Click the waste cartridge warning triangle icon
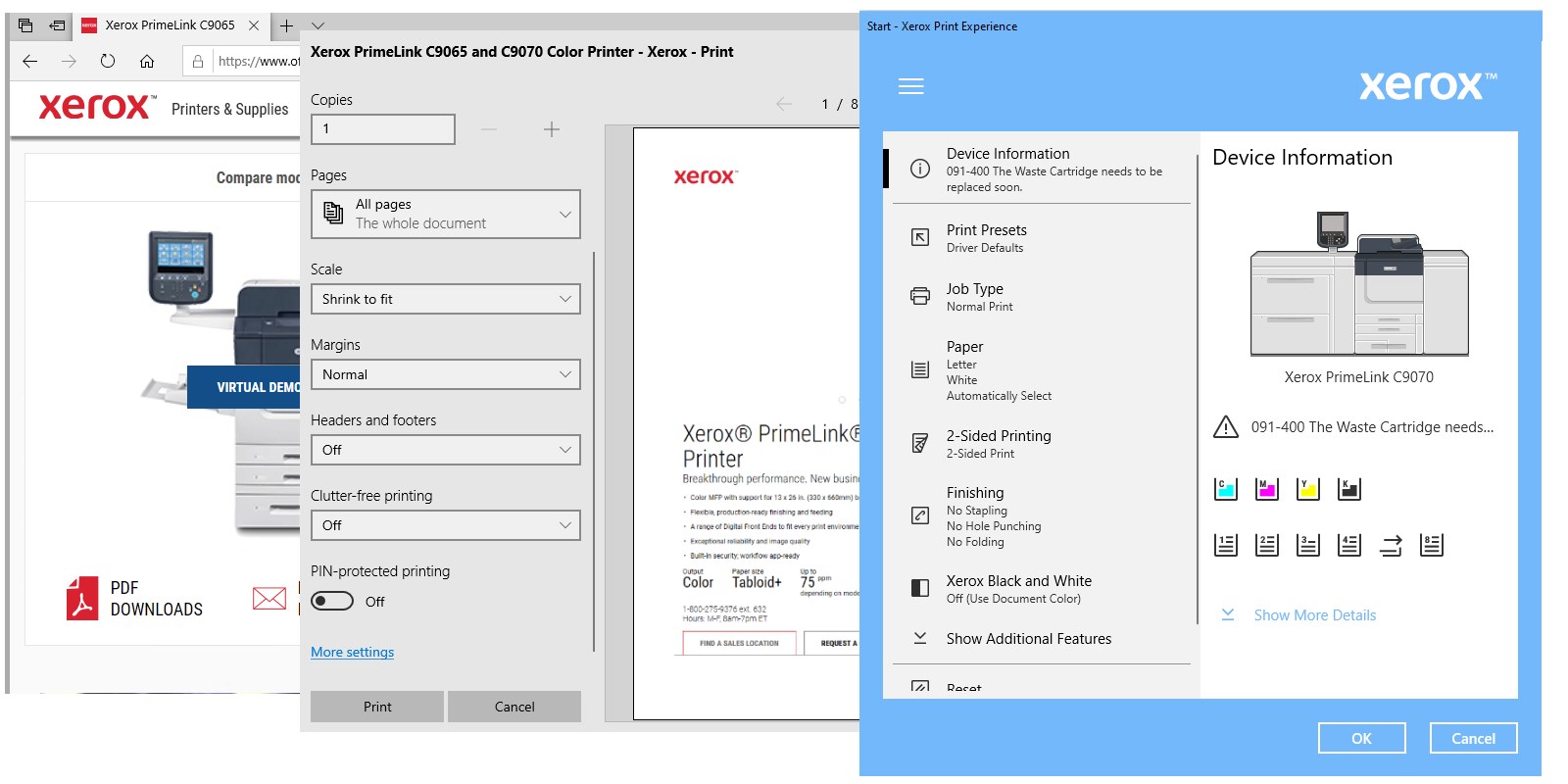The height and width of the screenshot is (784, 1568). [1225, 427]
